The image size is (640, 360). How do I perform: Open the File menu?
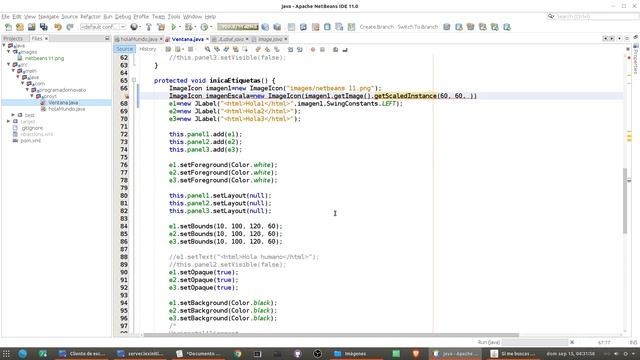(x=5, y=17)
